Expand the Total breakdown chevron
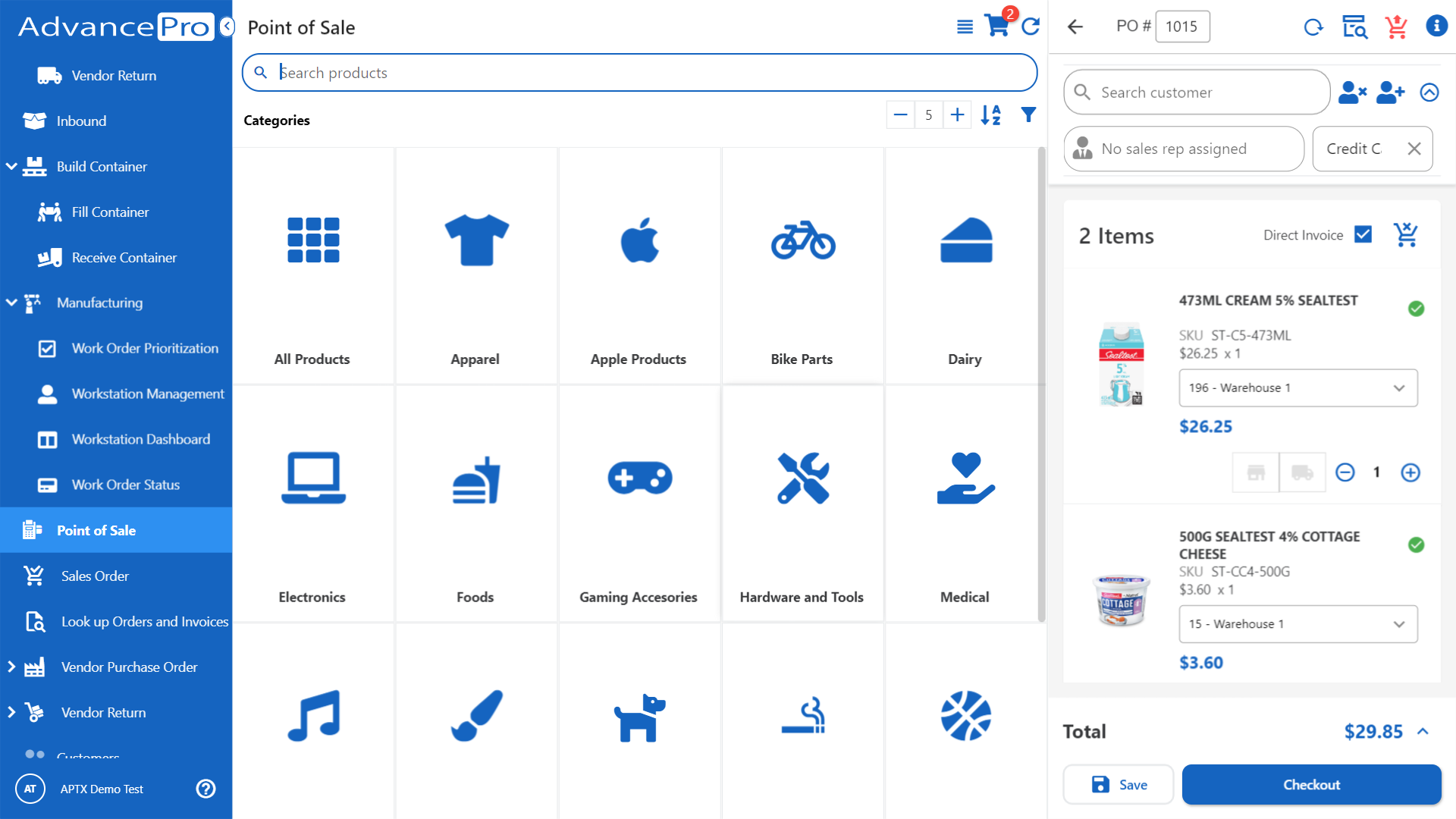Image resolution: width=1456 pixels, height=819 pixels. (x=1423, y=732)
